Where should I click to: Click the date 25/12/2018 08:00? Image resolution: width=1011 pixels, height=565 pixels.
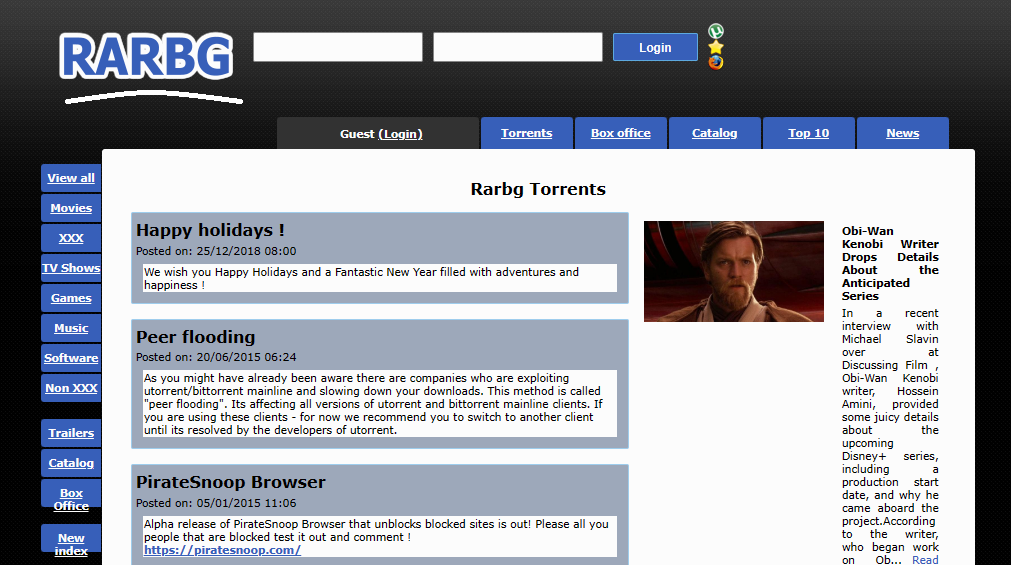click(246, 251)
